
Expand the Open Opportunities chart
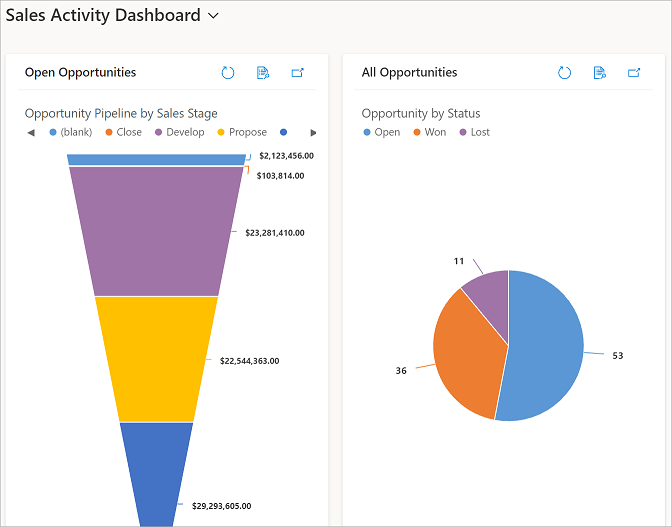(297, 72)
